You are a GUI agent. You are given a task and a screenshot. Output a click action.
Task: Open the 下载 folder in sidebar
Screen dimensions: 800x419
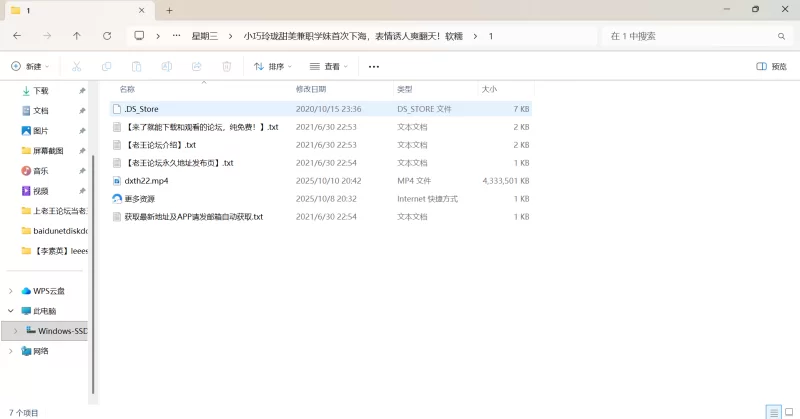pos(40,90)
